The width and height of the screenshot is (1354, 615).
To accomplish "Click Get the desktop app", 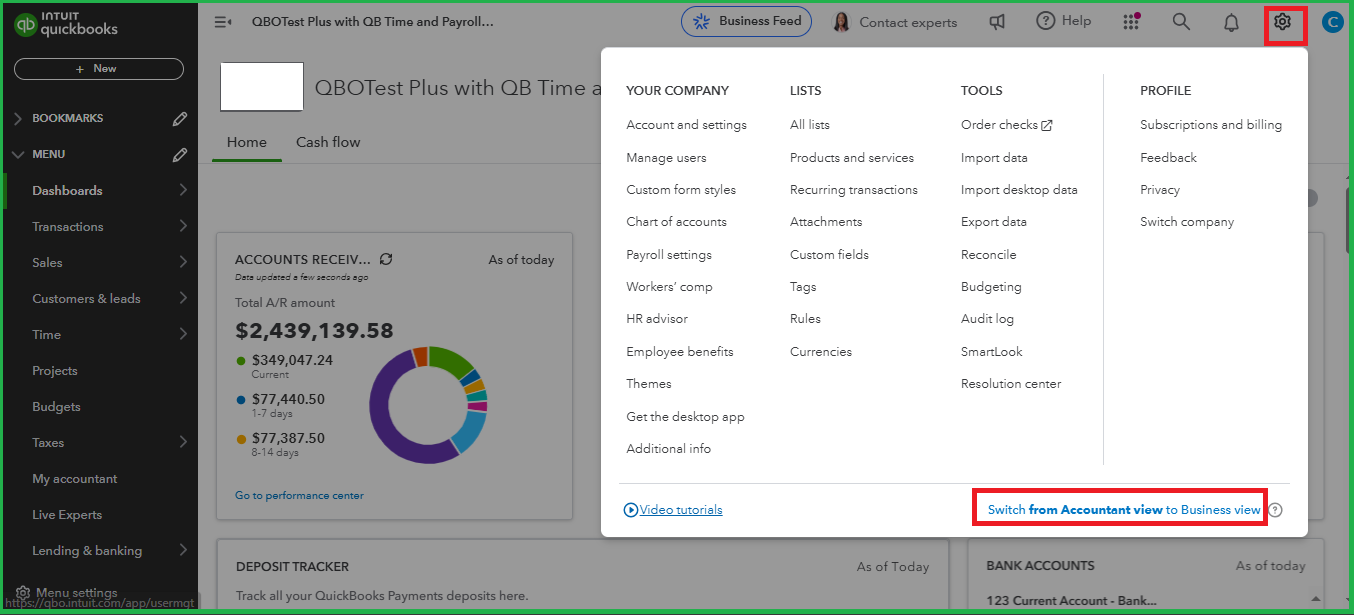I will coord(686,417).
